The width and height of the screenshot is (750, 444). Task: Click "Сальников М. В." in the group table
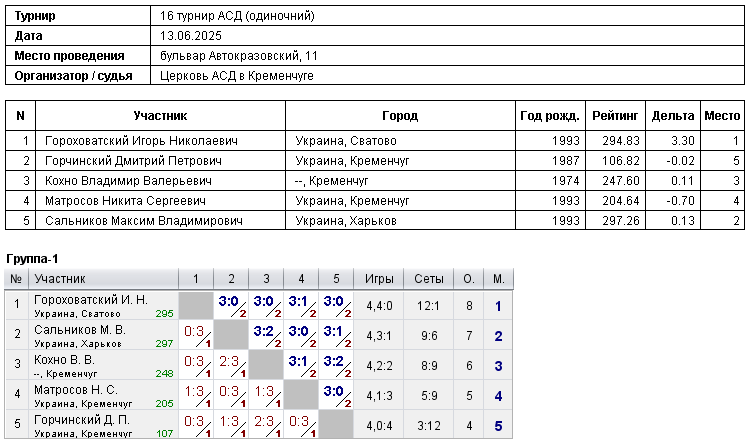pyautogui.click(x=80, y=330)
